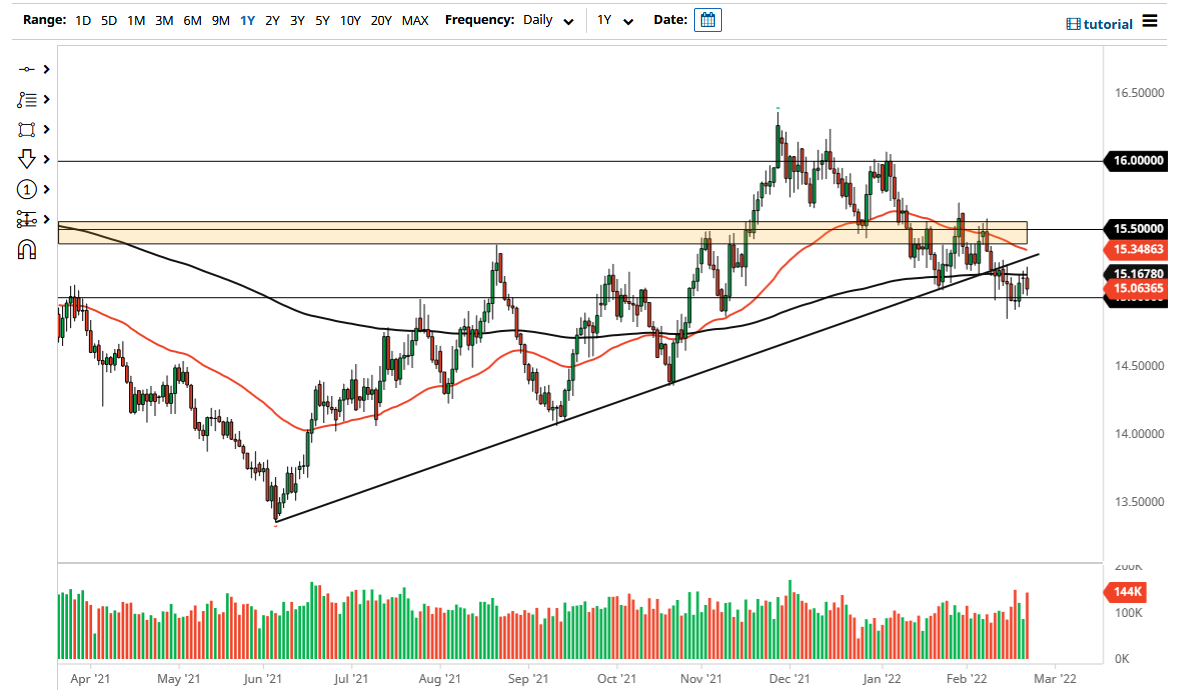The height and width of the screenshot is (699, 1182).
Task: Select the numbered circle annotation tool
Action: pyautogui.click(x=28, y=189)
